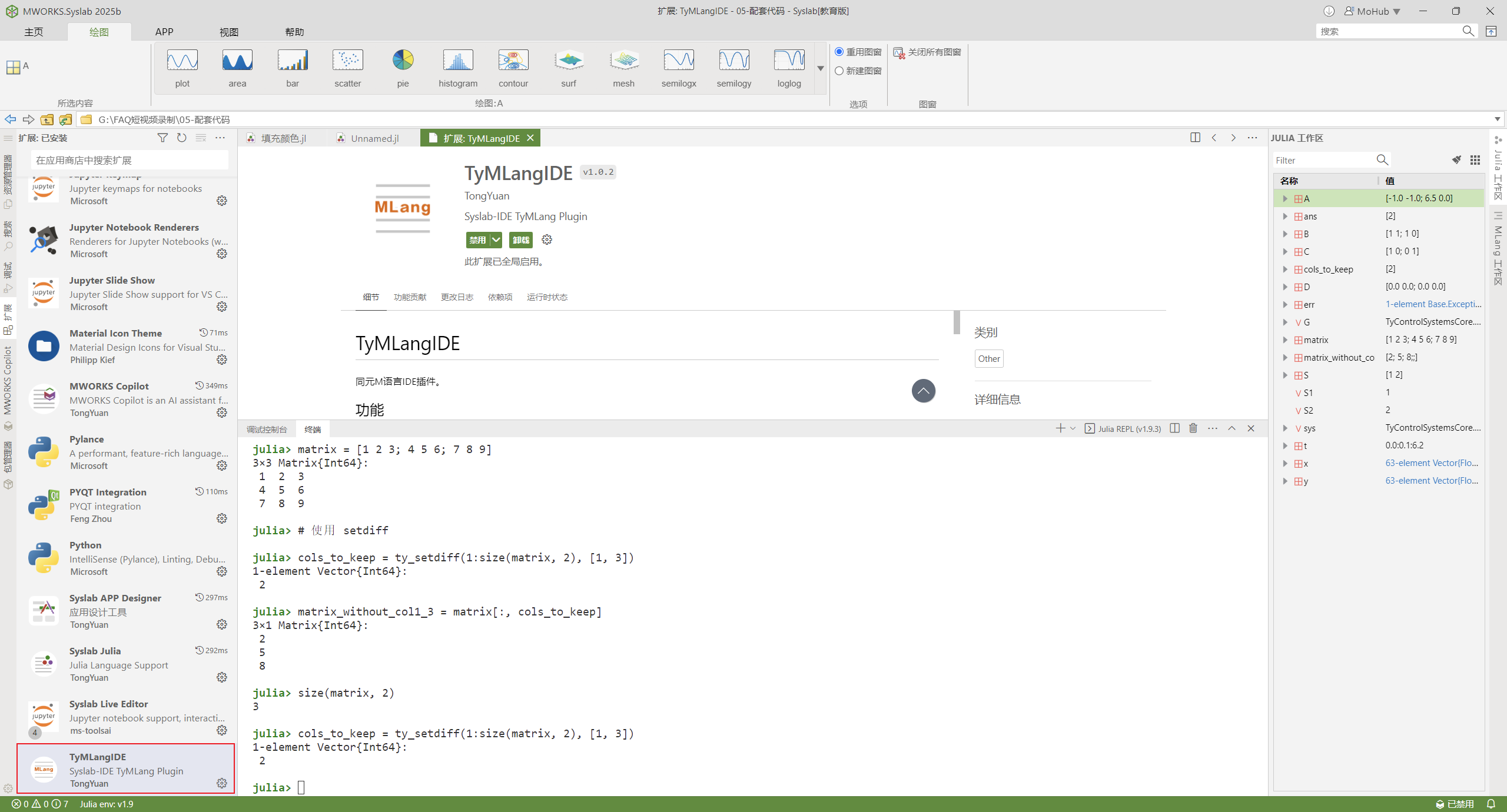The height and width of the screenshot is (812, 1507).
Task: Expand the plot gallery dropdown arrow
Action: pyautogui.click(x=821, y=68)
